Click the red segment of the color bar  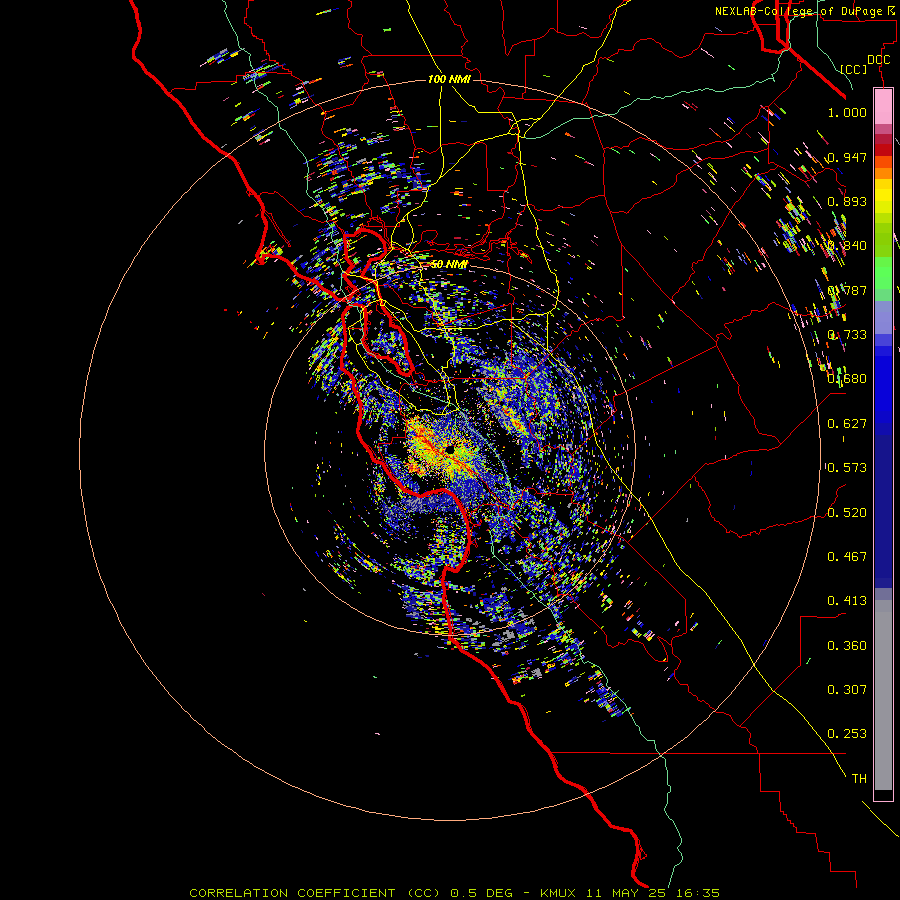883,150
